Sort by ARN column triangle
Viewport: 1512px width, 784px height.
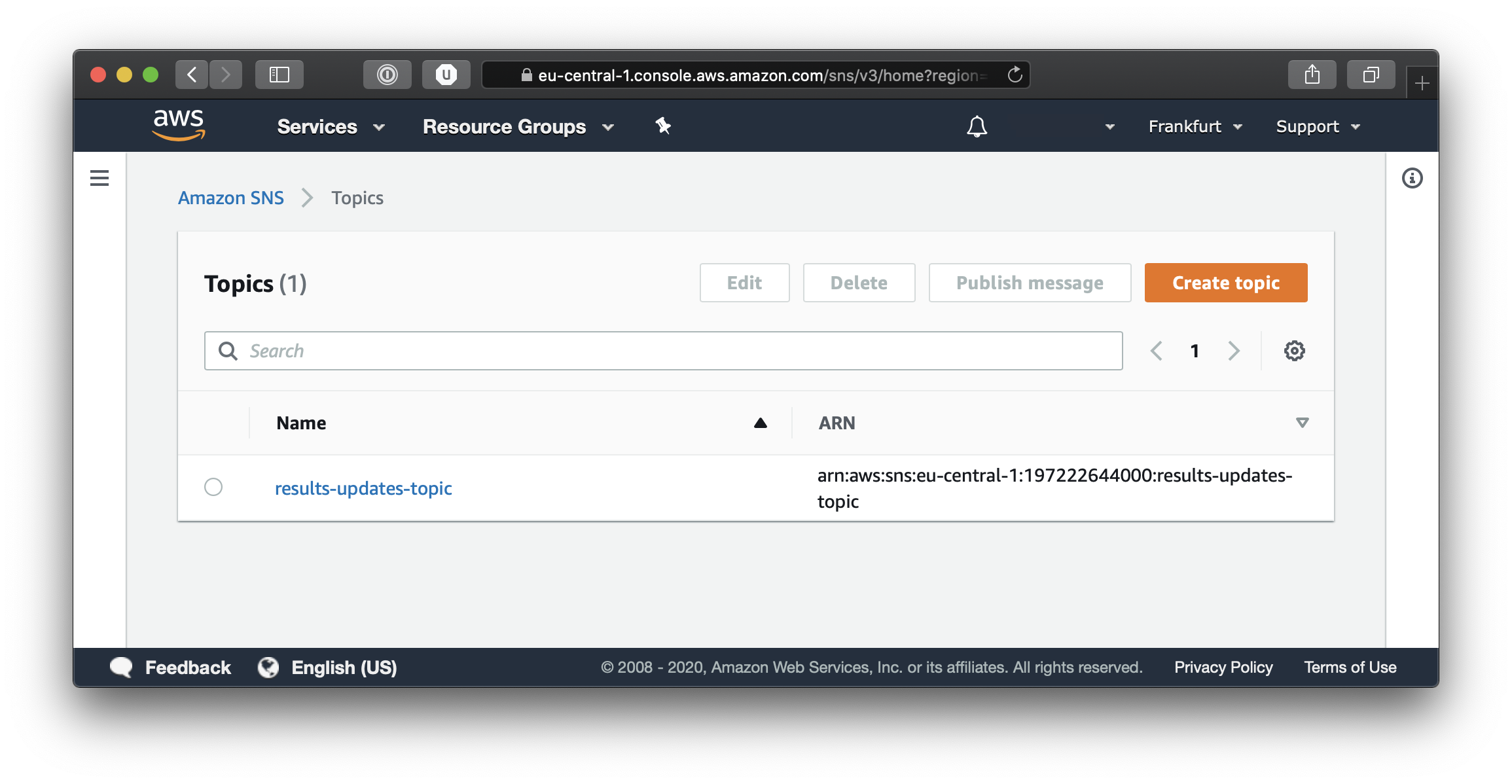[1302, 423]
